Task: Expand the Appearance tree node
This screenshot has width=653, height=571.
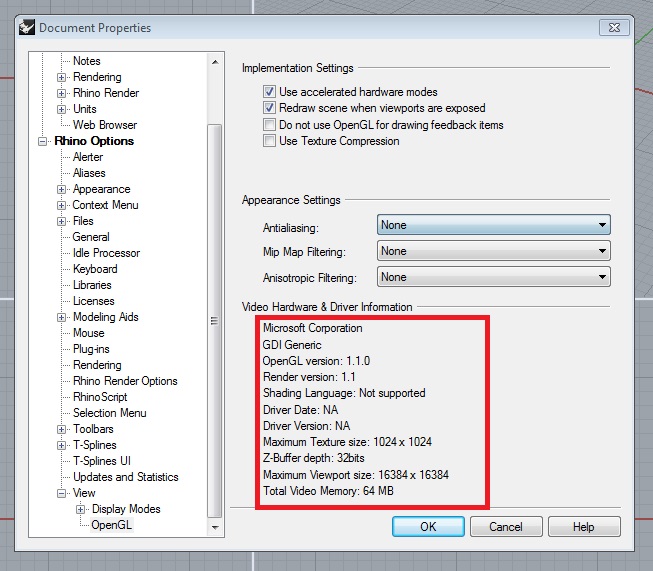Action: pyautogui.click(x=61, y=190)
